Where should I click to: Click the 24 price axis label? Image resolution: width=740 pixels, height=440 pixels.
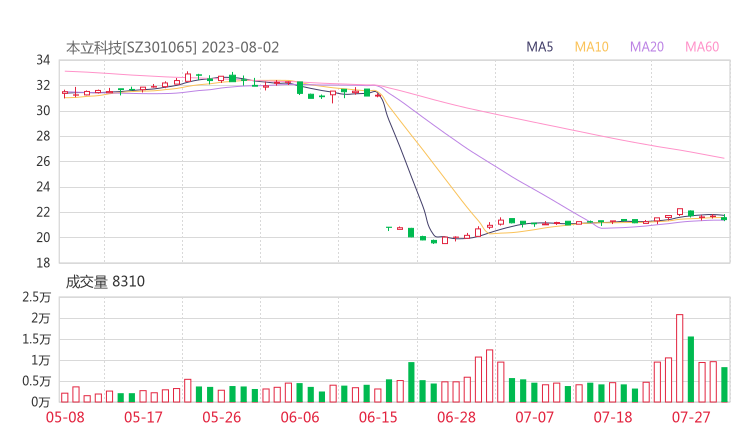pyautogui.click(x=43, y=187)
